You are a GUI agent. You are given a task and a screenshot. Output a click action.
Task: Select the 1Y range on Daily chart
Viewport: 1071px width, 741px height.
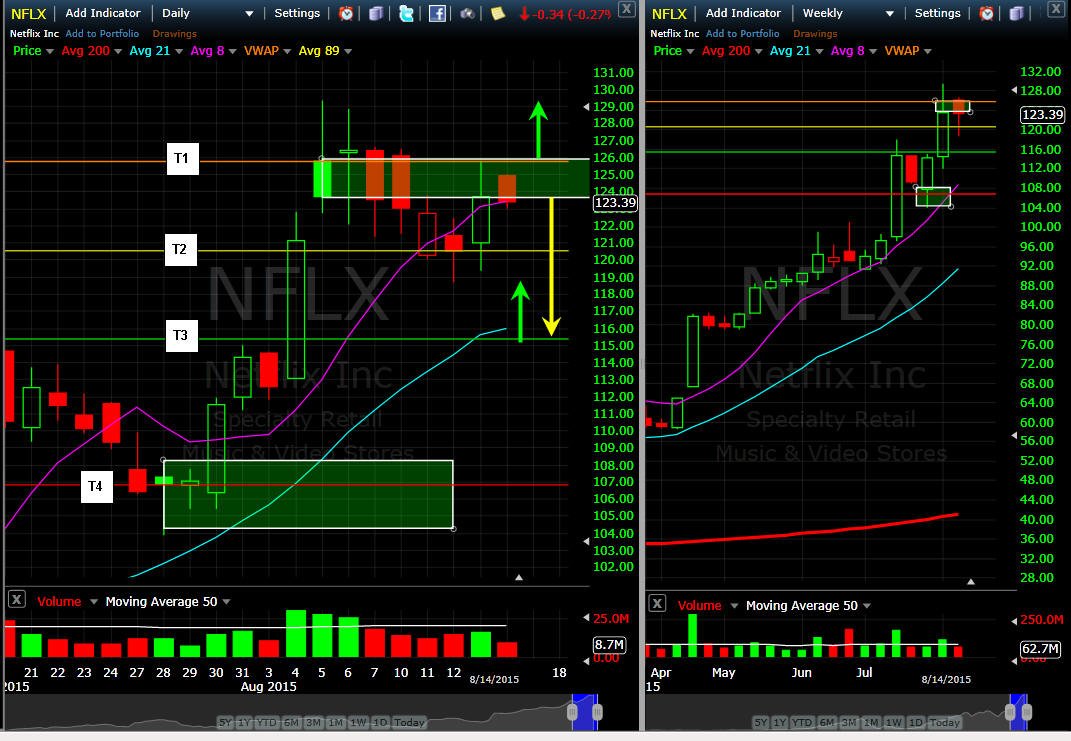tap(244, 723)
